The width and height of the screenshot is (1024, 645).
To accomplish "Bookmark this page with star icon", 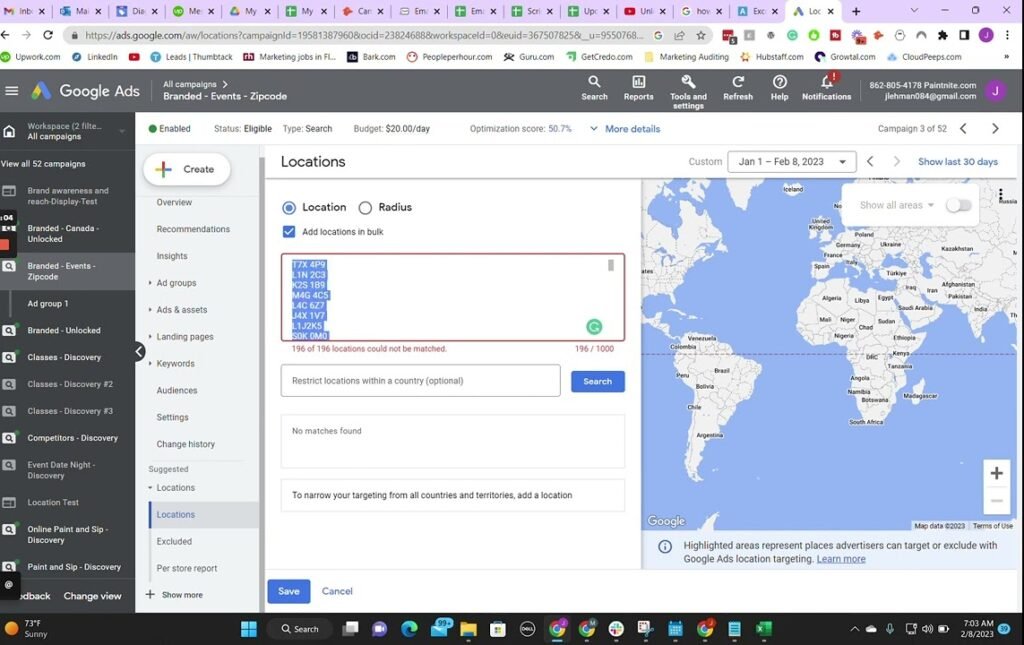I will [x=701, y=35].
